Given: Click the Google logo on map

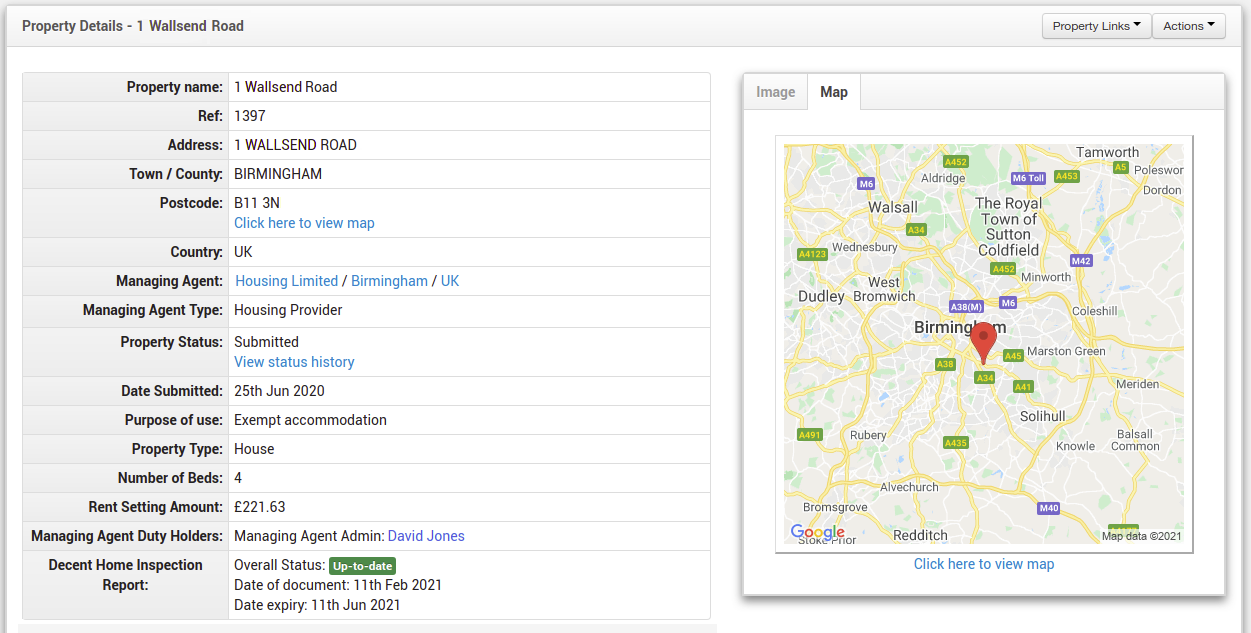Looking at the screenshot, I should (816, 532).
